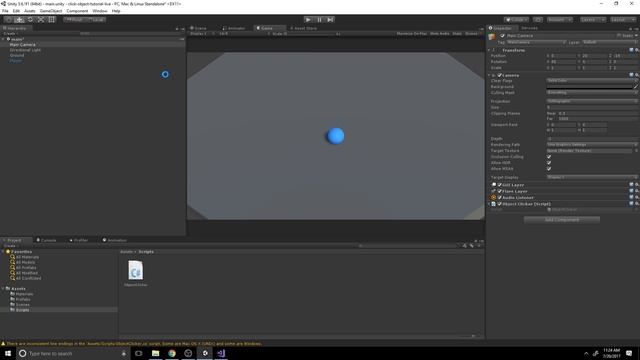
Task: Select Ground object in Hierarchy
Action: pos(17,55)
